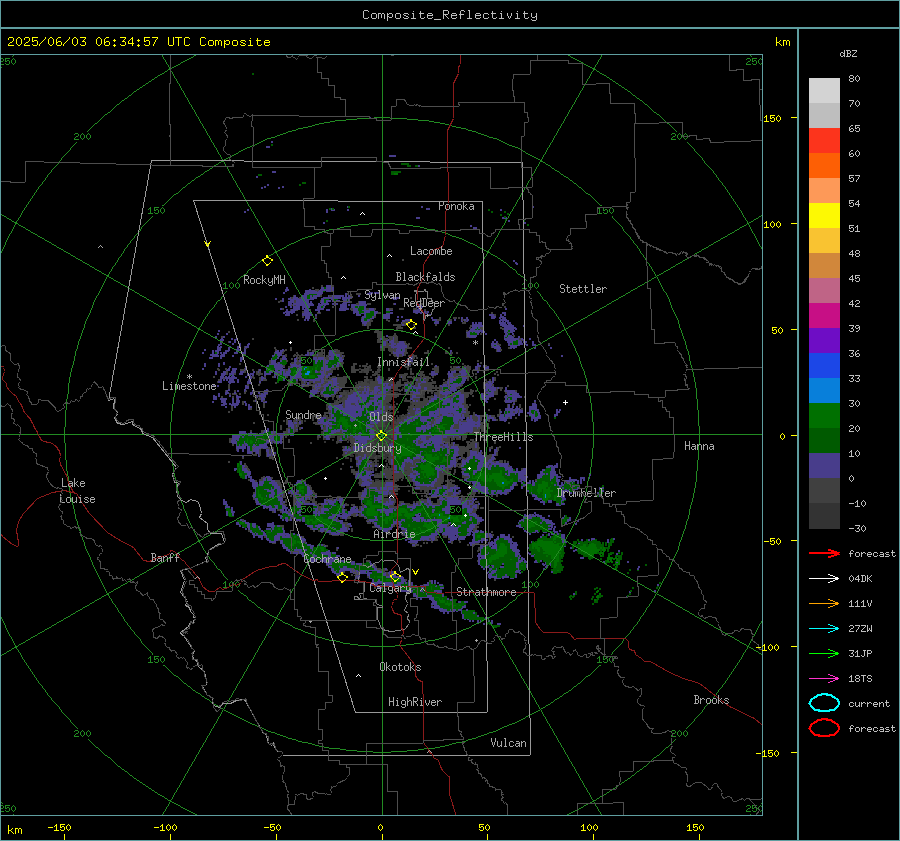
Task: Click the Limestone label
Action: [189, 386]
